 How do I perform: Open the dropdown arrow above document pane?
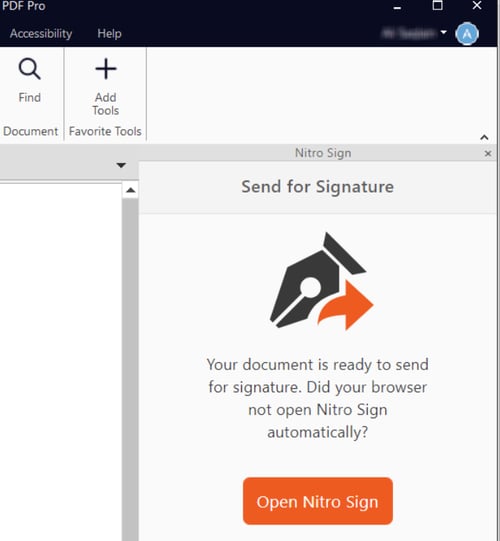tap(121, 165)
